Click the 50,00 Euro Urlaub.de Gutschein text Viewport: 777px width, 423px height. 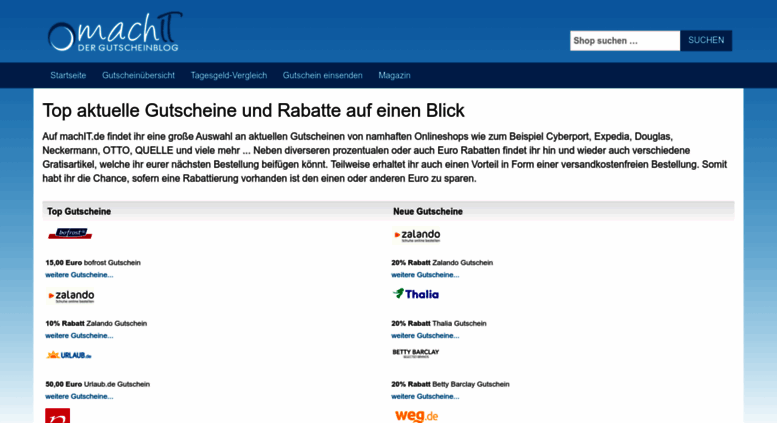[98, 384]
